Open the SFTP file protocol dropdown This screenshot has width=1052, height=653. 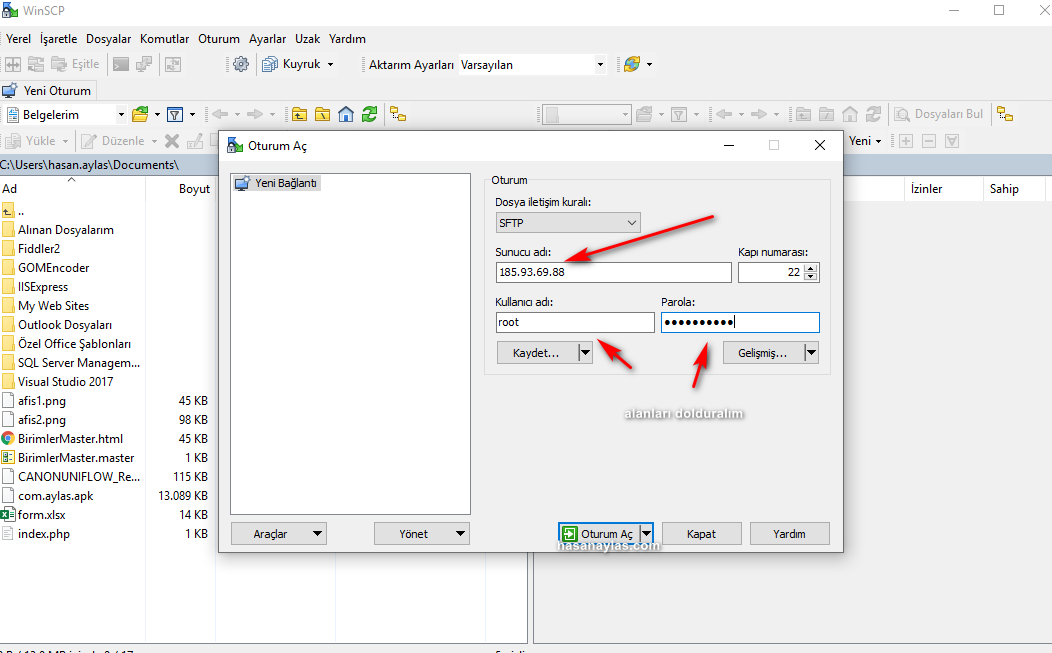(x=568, y=223)
